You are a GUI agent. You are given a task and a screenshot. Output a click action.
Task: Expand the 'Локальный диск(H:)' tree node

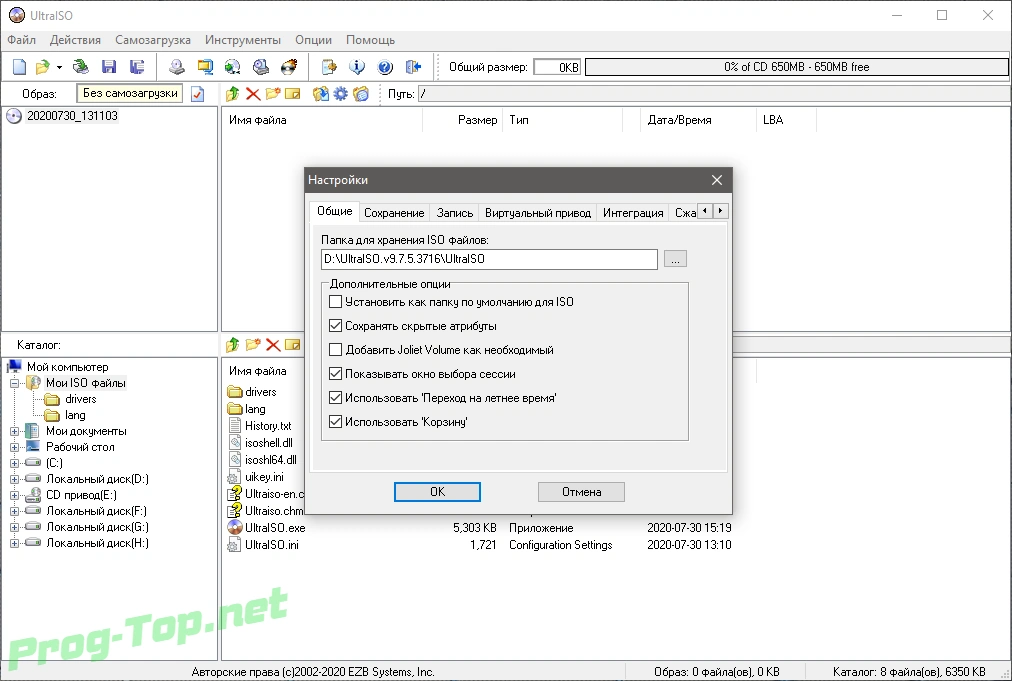(14, 543)
